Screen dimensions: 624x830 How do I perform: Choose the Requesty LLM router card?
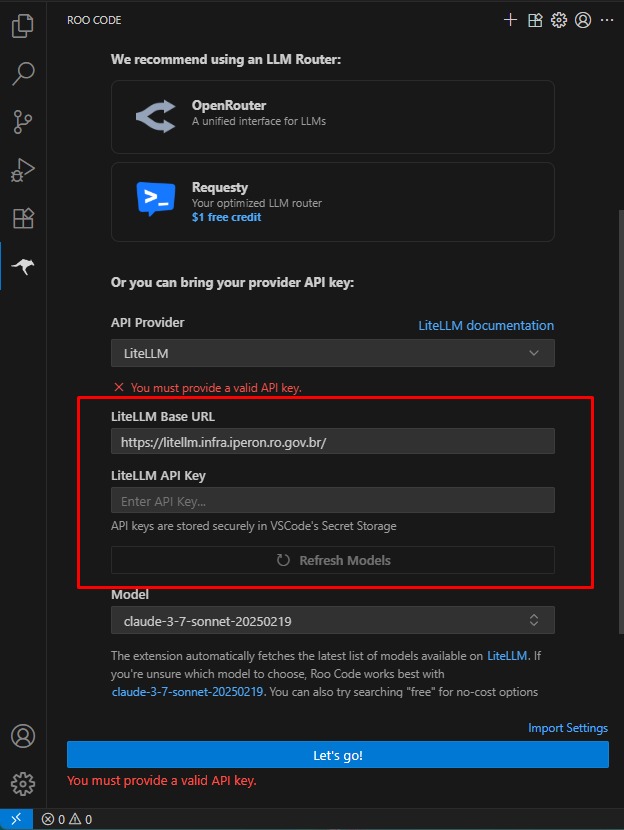click(x=332, y=202)
